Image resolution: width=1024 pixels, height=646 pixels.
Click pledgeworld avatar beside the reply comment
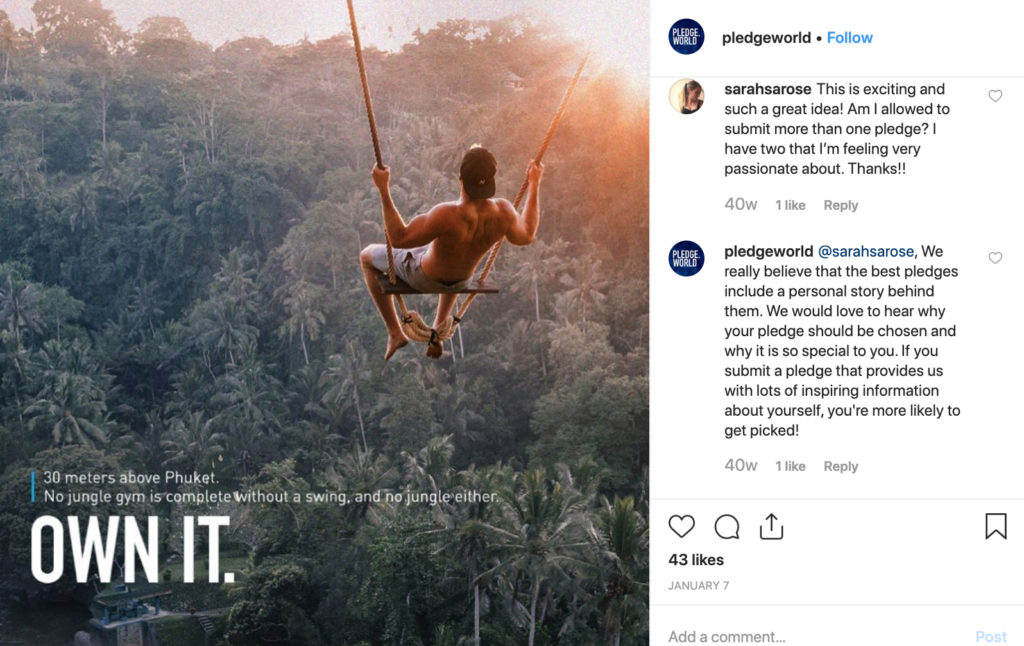686,258
